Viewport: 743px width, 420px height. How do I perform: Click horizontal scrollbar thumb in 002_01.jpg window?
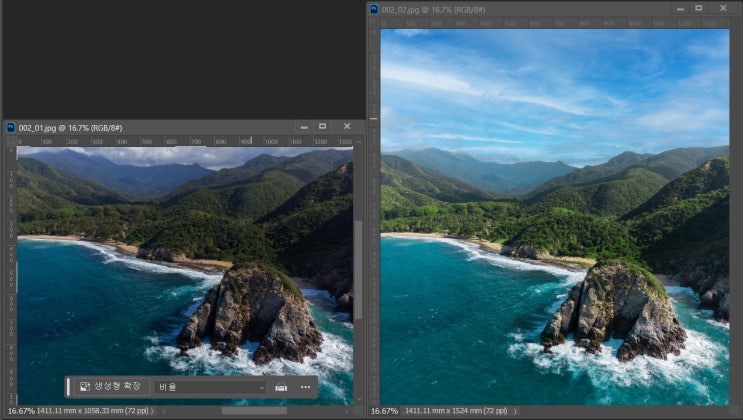[253, 411]
